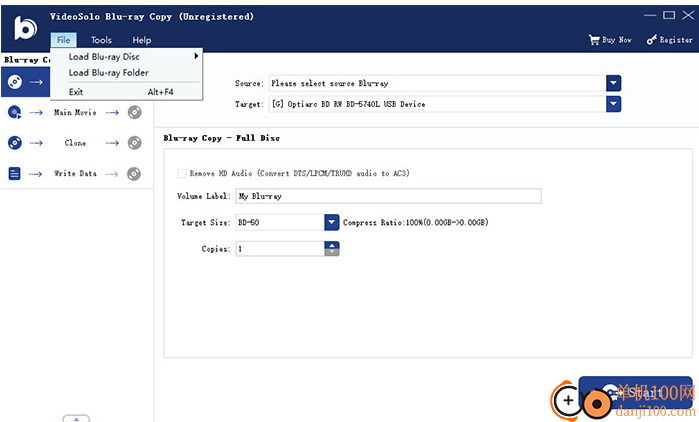Select the Write Data mode
Screen dimensions: 699x422
pos(75,173)
